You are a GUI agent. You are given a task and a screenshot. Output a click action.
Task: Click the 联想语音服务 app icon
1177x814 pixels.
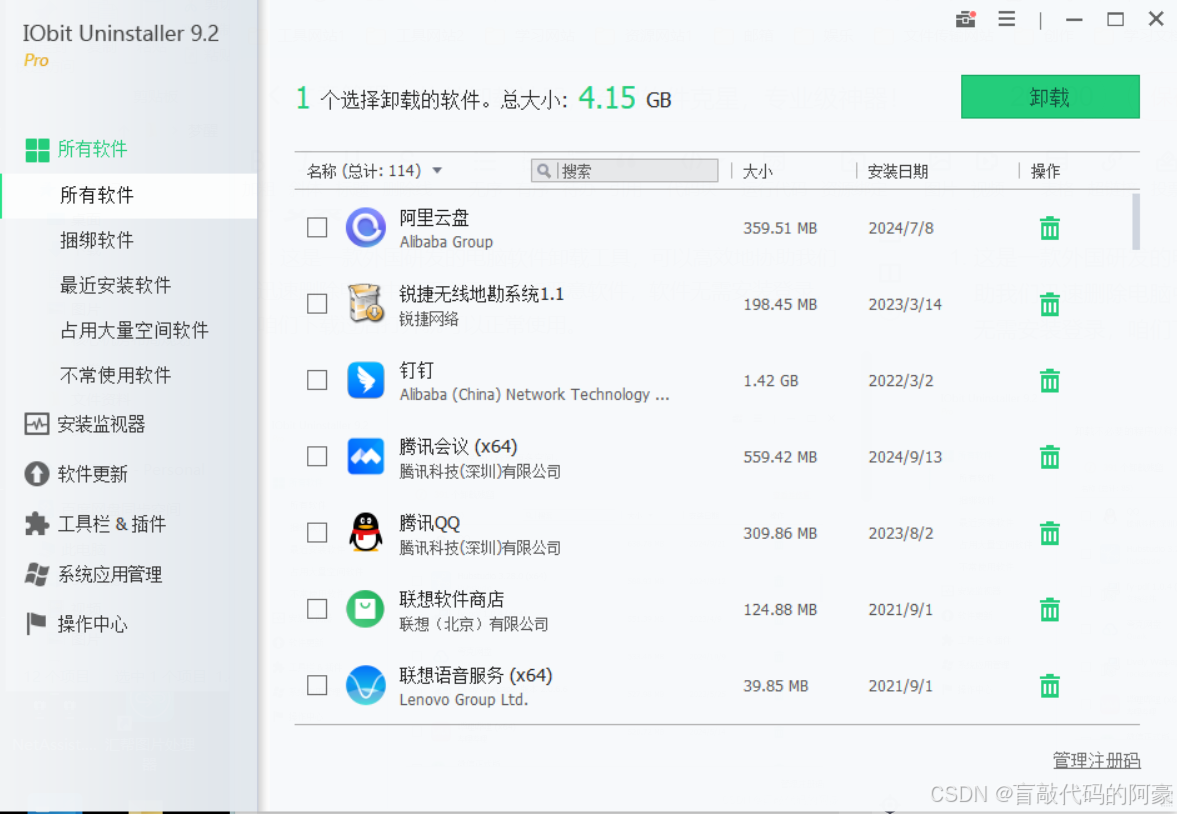coord(366,685)
